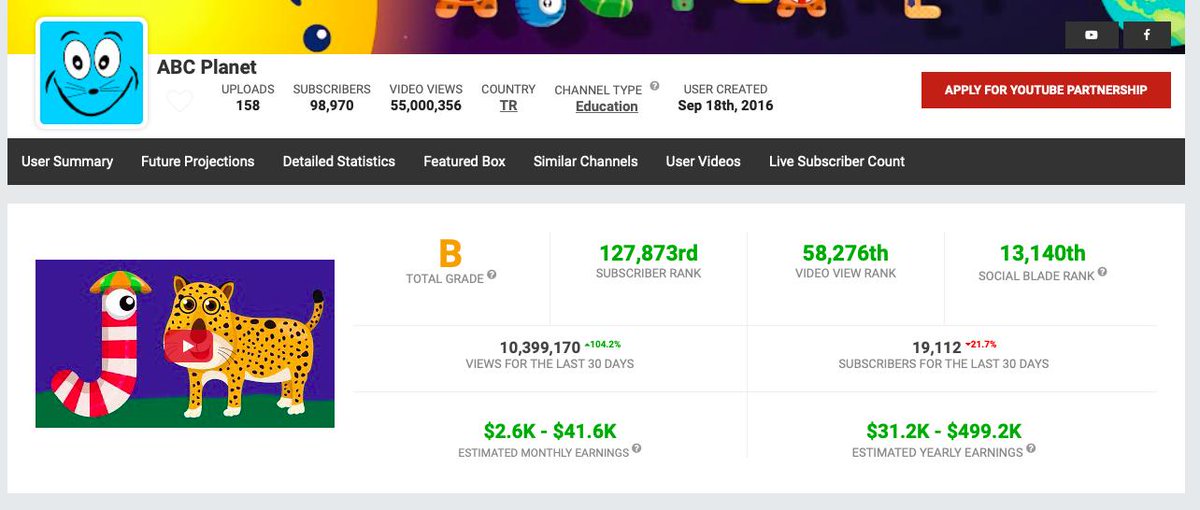Click the Estimated Yearly Earnings help icon
Image resolution: width=1200 pixels, height=510 pixels.
tap(1031, 450)
